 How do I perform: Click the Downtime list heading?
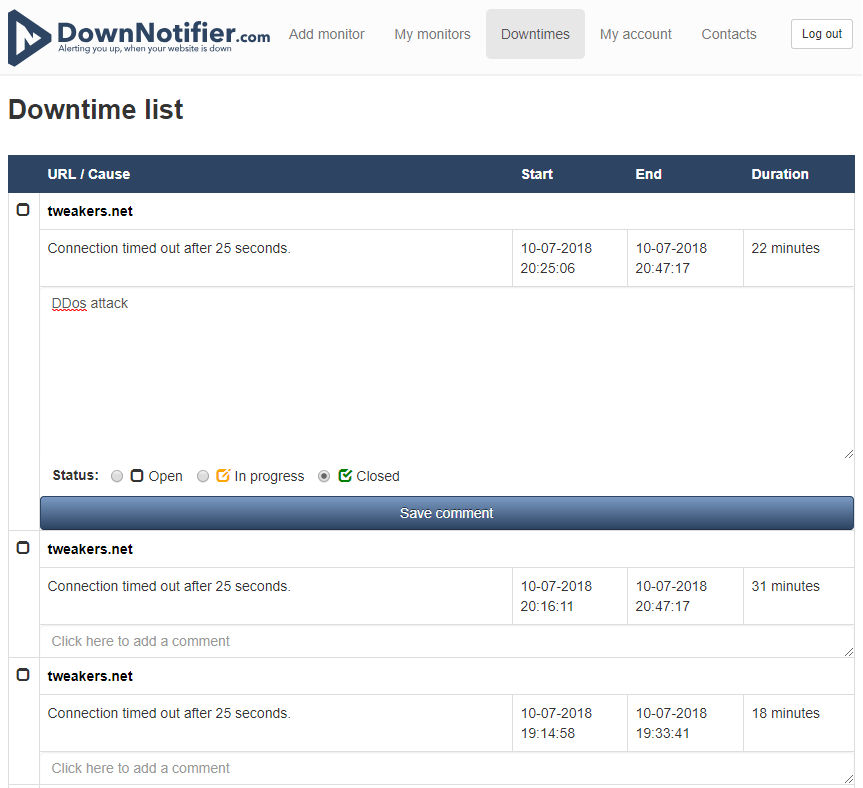(96, 110)
